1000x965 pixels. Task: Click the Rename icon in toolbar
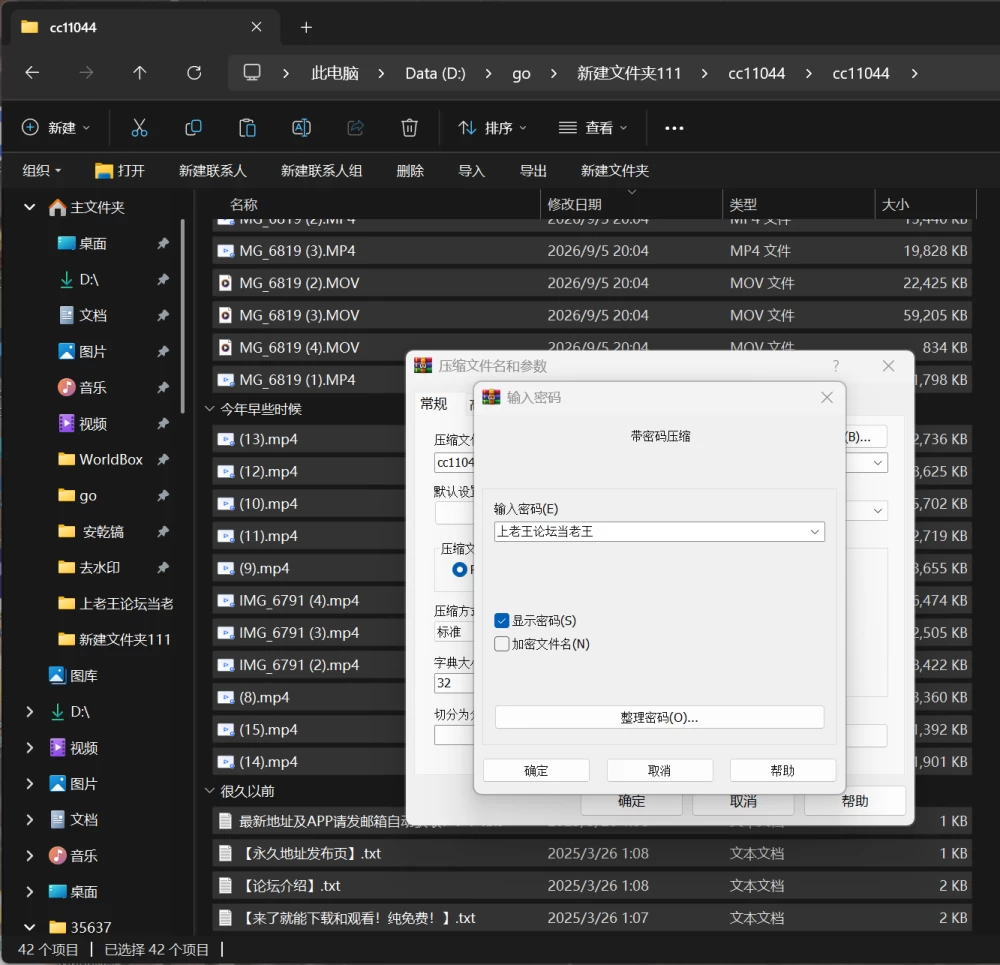pos(301,128)
